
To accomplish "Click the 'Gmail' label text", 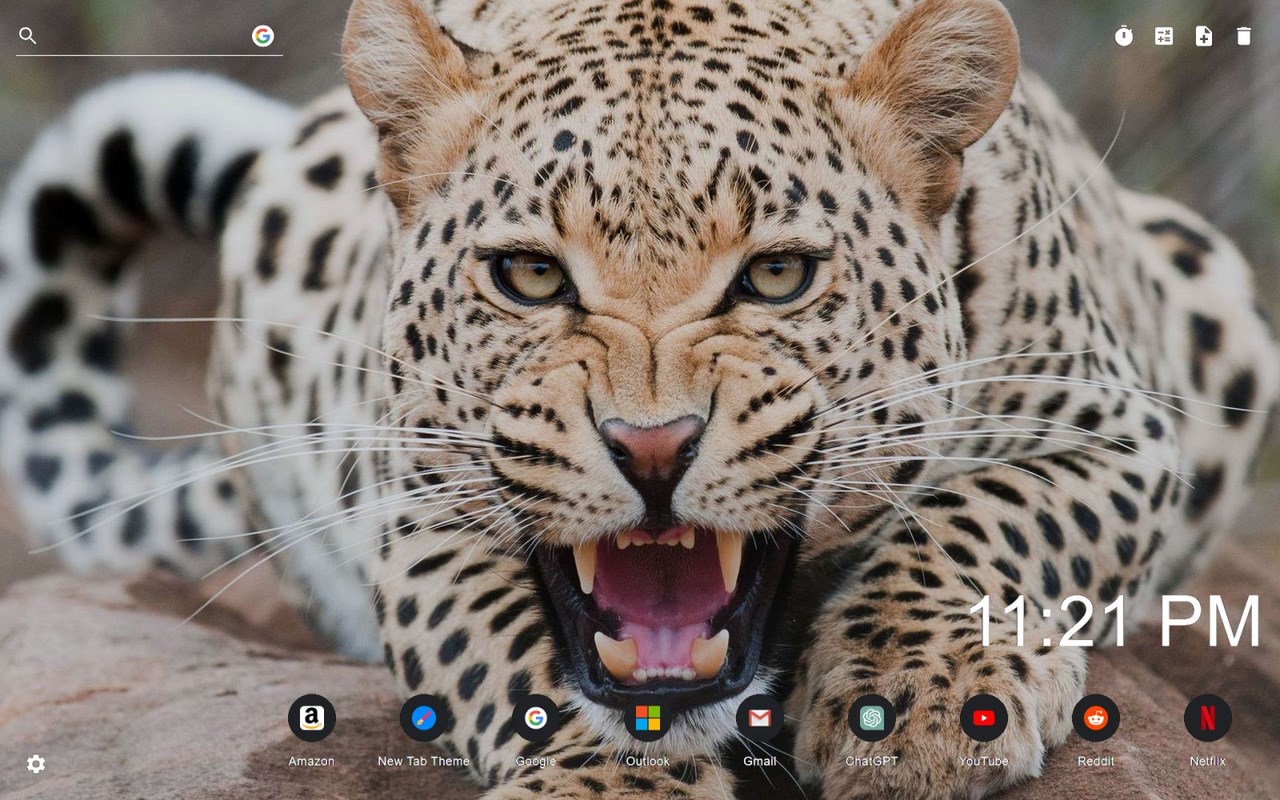I will click(760, 761).
